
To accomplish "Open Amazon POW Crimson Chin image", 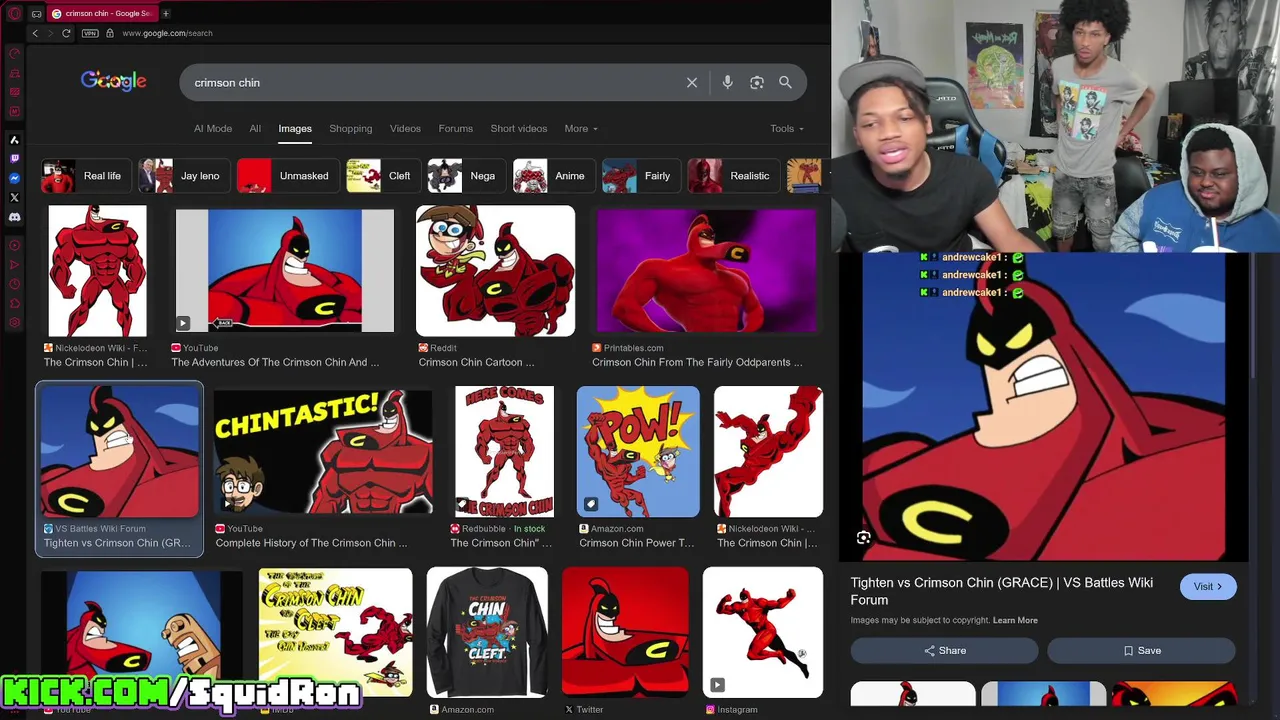I will pyautogui.click(x=638, y=451).
